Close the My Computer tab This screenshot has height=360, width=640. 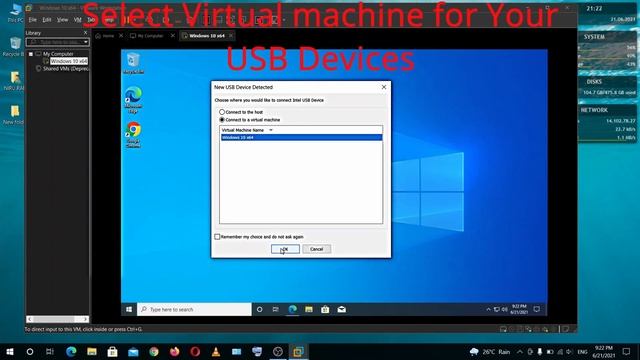(x=173, y=36)
